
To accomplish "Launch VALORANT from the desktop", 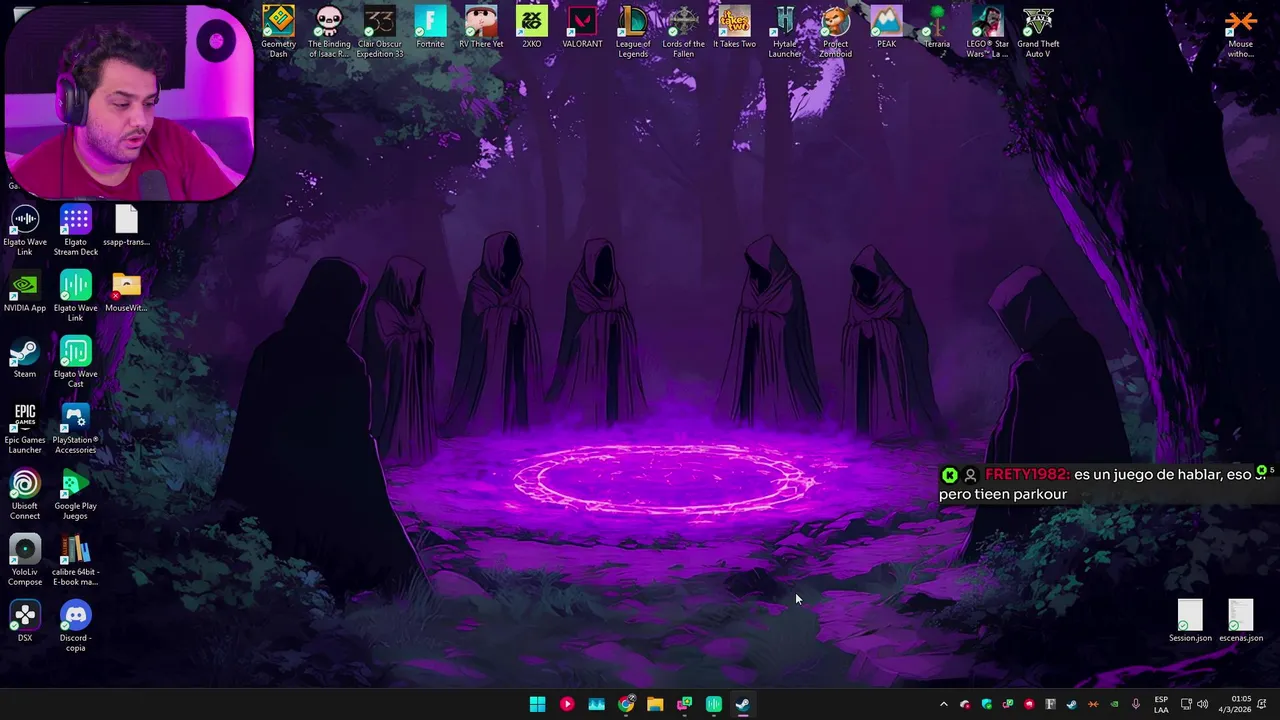I will 582,27.
